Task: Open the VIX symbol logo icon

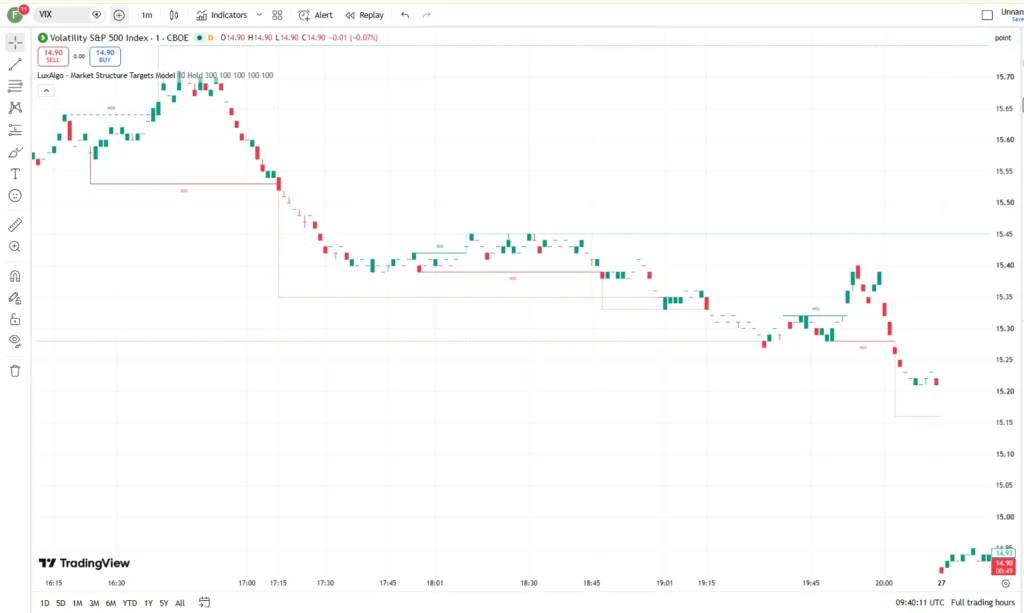Action: point(97,14)
